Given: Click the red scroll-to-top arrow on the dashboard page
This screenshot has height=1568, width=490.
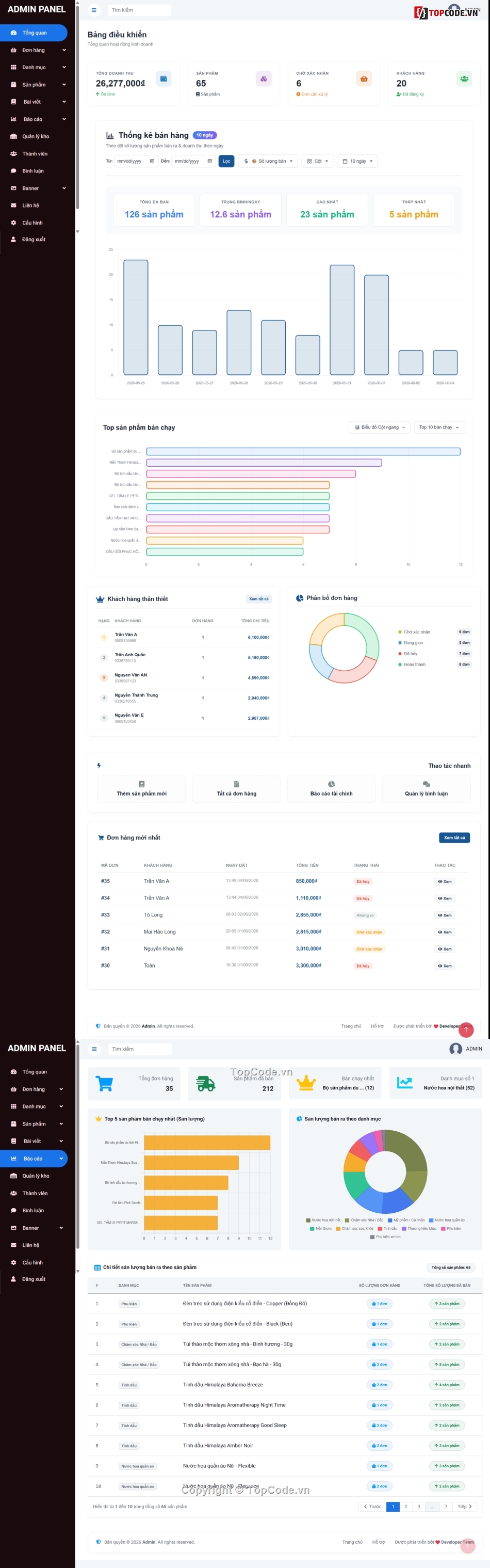Looking at the screenshot, I should [466, 1030].
